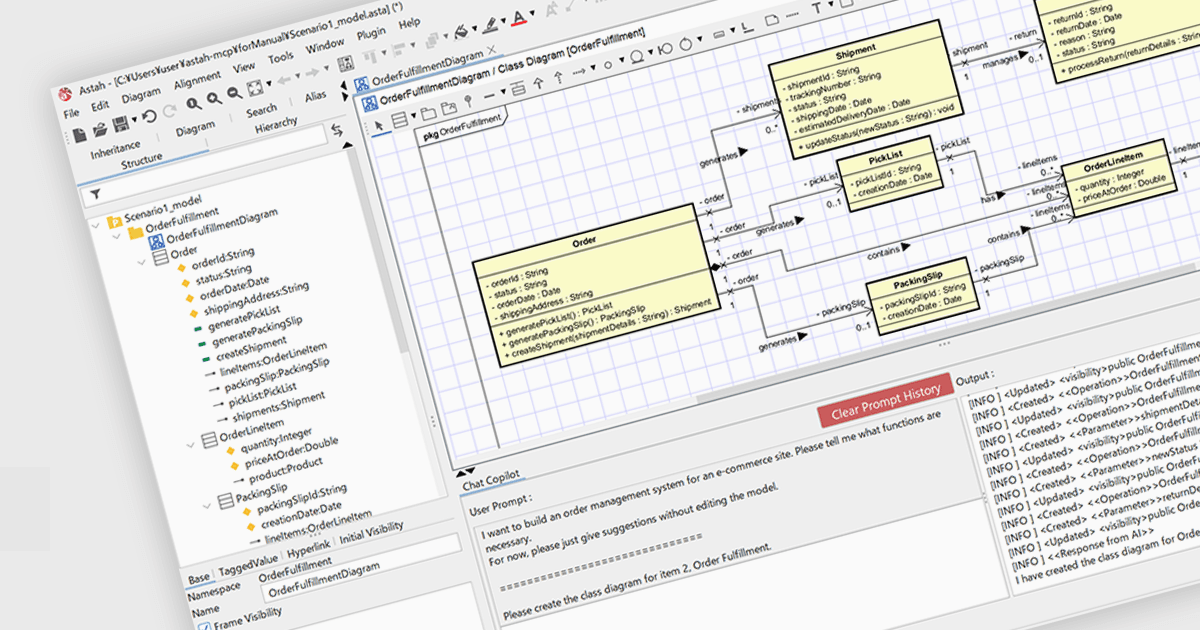This screenshot has height=630, width=1200.
Task: Select the Association line tool in palette
Action: click(x=490, y=96)
